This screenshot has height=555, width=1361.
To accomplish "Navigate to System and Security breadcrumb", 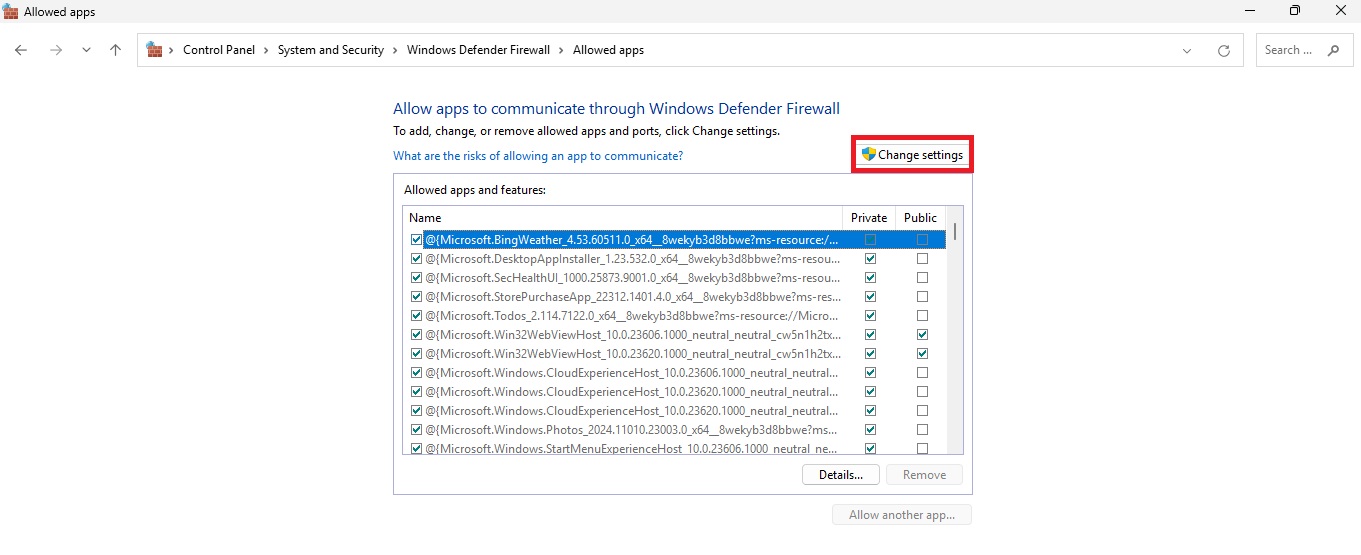I will pyautogui.click(x=331, y=50).
